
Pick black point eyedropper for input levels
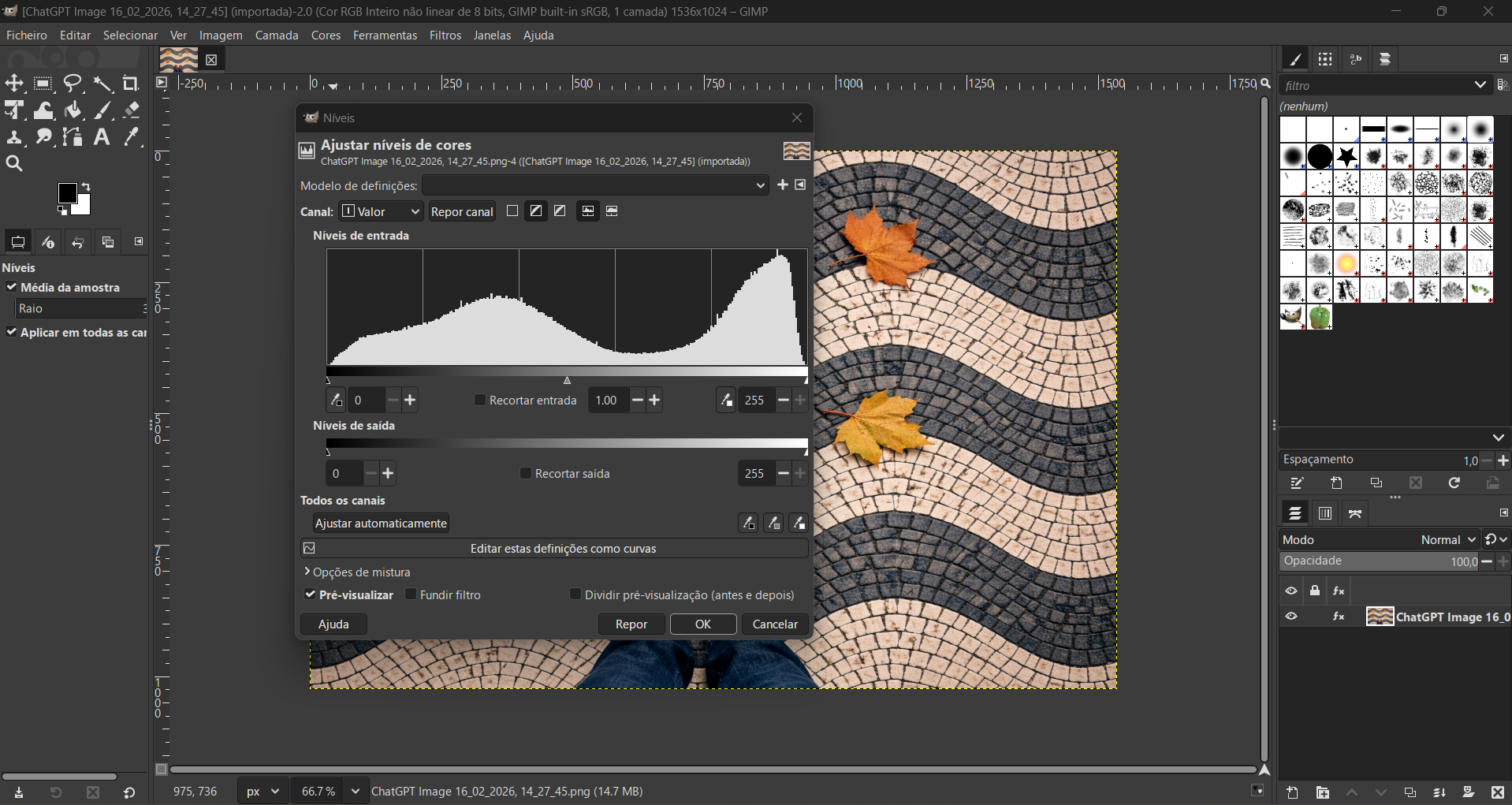click(336, 401)
